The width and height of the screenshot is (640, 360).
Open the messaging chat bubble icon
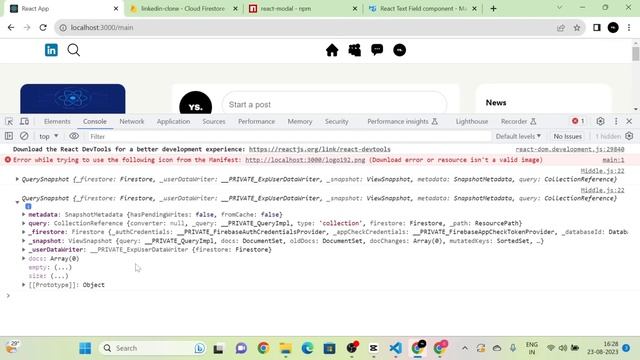[x=377, y=50]
